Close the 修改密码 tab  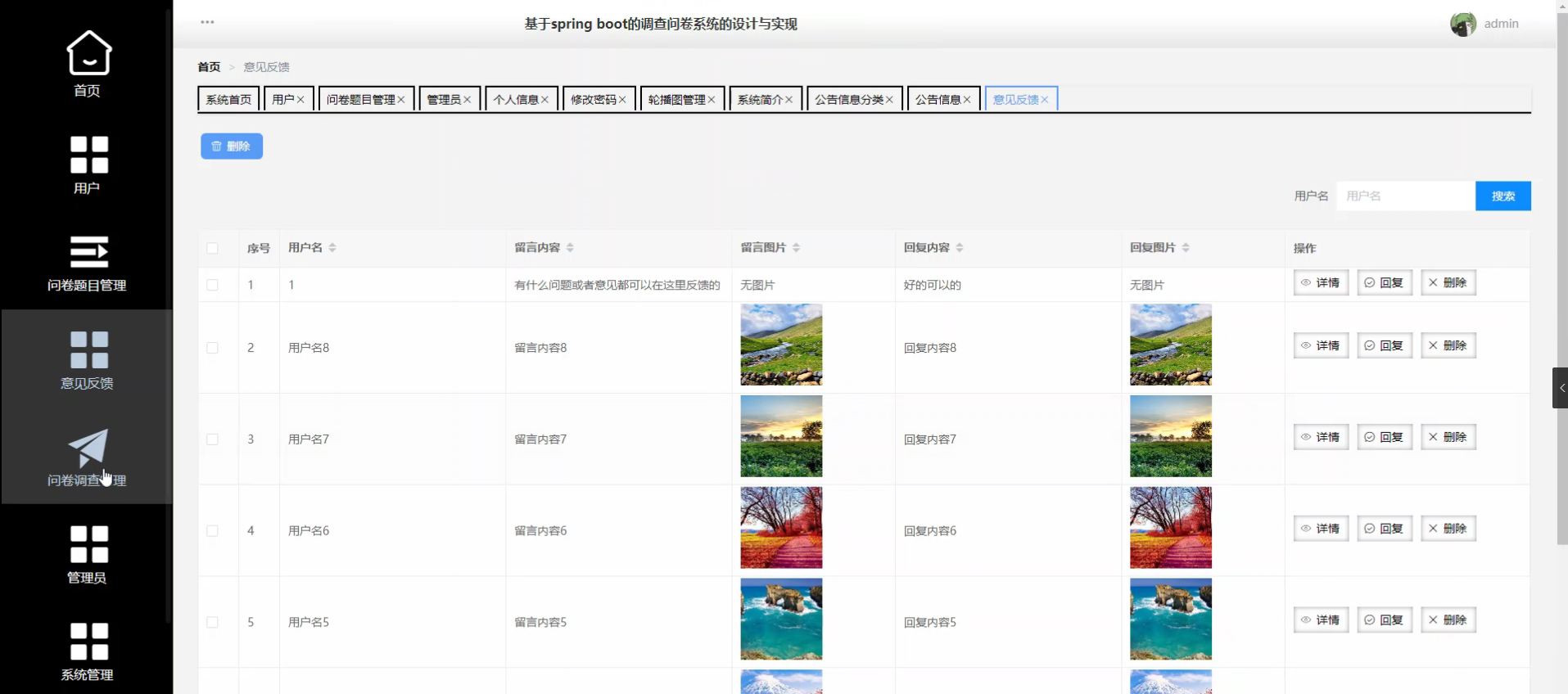click(x=622, y=100)
